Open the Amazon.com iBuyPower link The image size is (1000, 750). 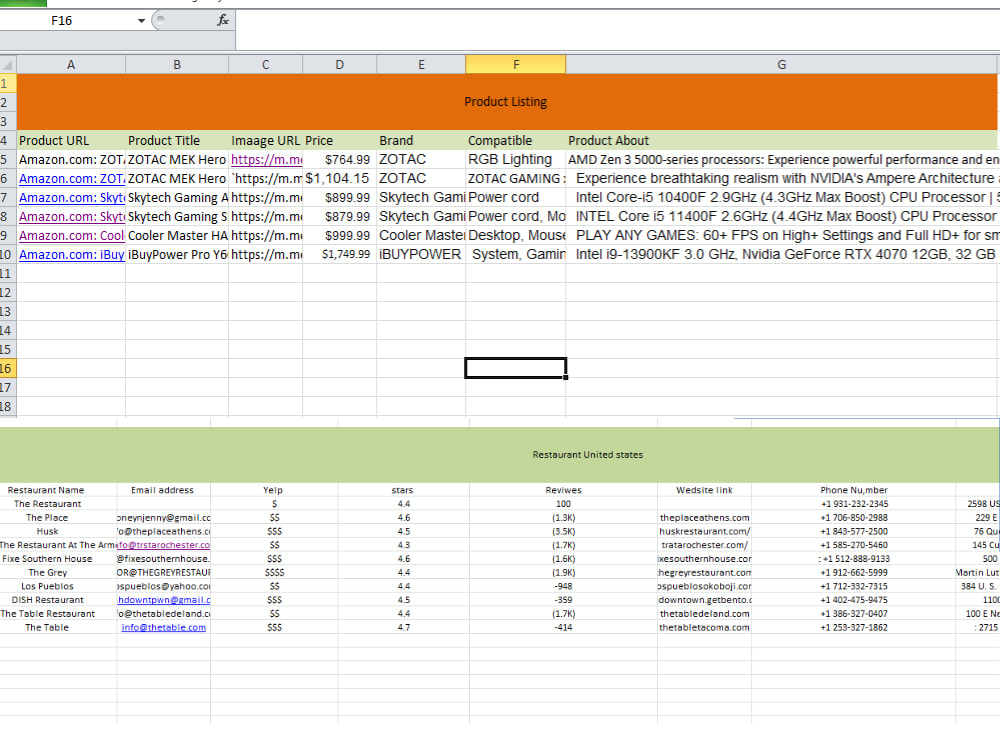point(70,254)
